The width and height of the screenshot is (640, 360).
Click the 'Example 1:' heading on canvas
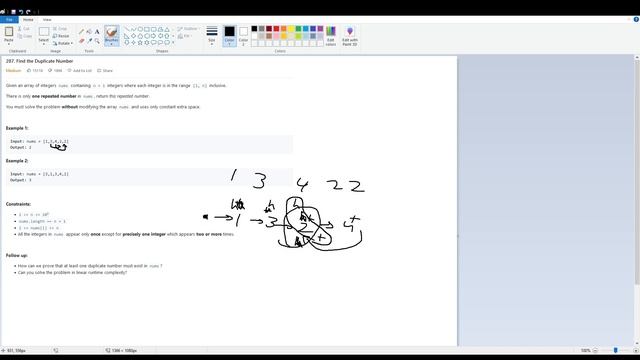pyautogui.click(x=17, y=128)
